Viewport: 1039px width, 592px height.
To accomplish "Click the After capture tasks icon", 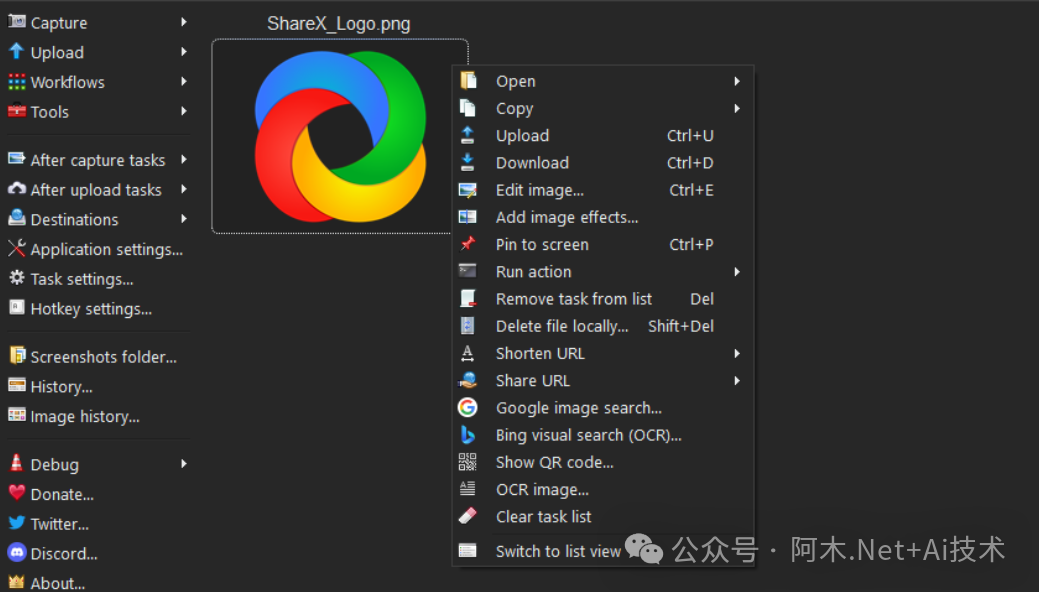I will click(x=17, y=159).
